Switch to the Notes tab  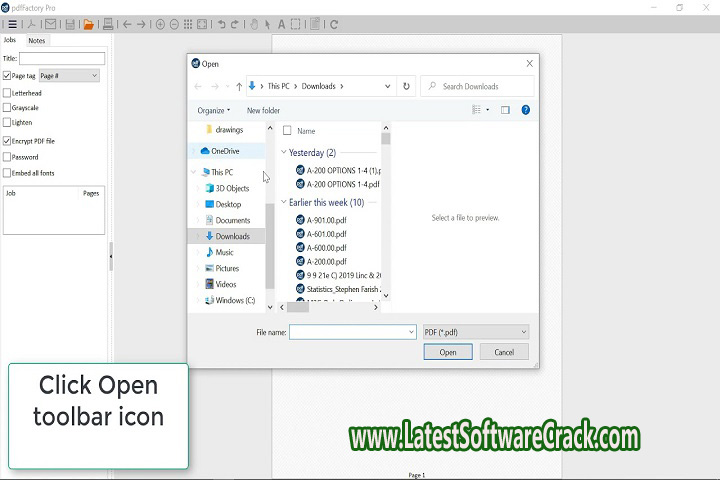coord(36,41)
